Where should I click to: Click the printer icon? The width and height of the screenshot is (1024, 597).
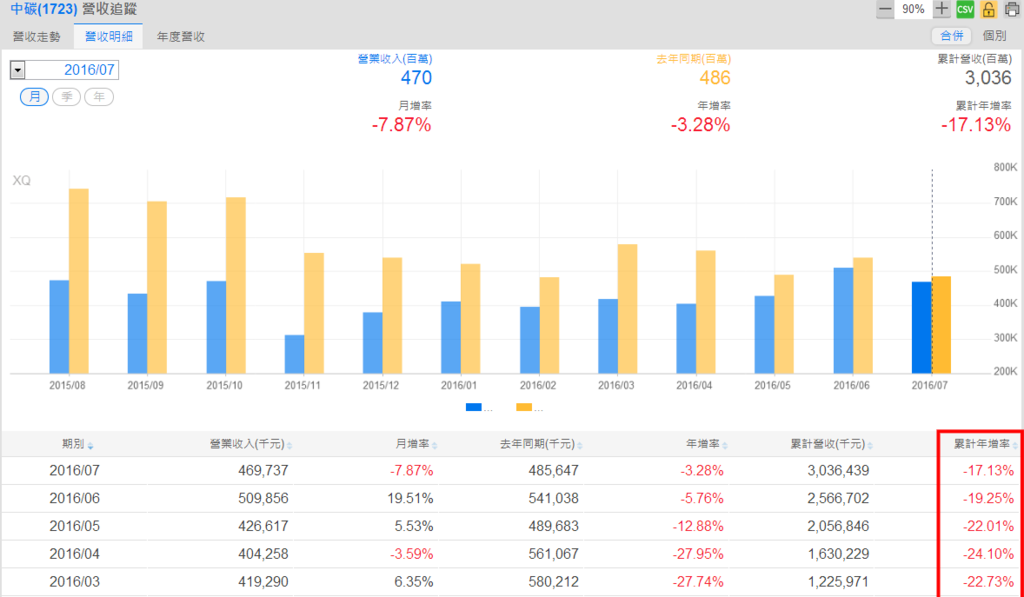coord(1012,9)
